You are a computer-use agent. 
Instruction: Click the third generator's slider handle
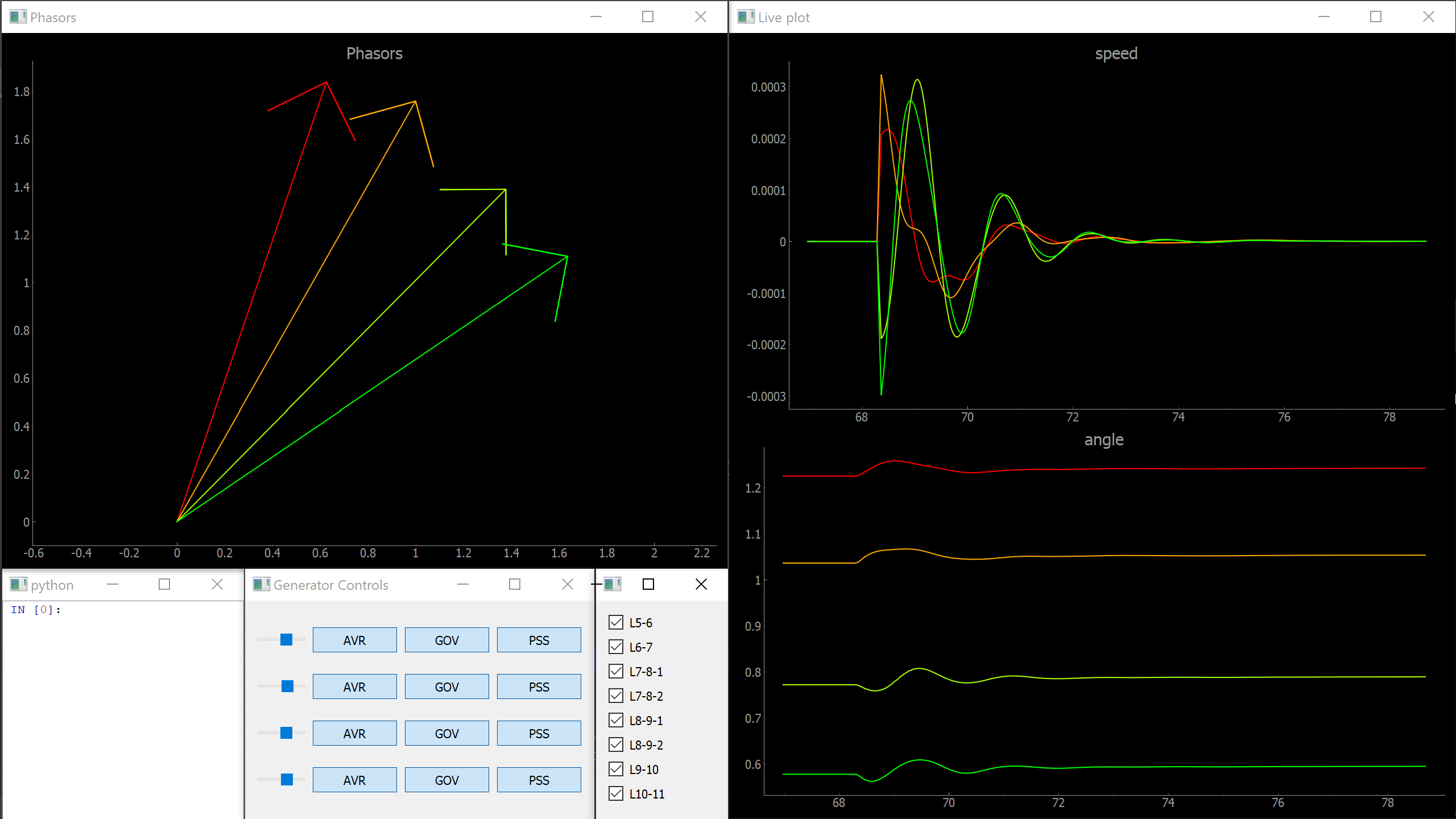pos(287,733)
